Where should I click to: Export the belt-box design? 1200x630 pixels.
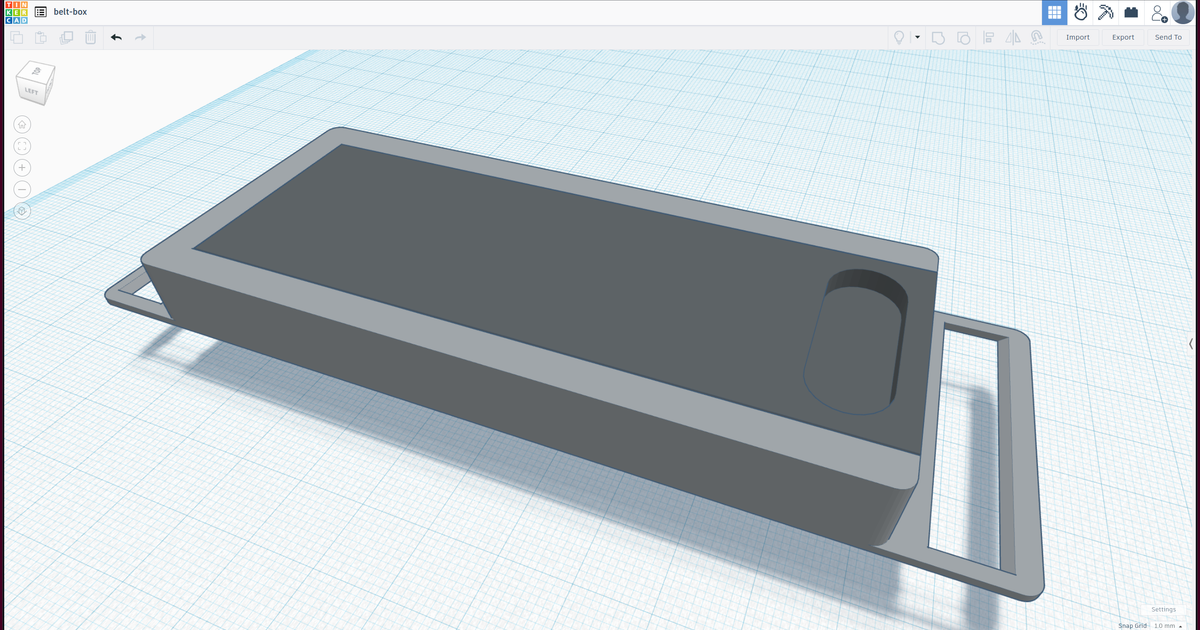(x=1122, y=36)
